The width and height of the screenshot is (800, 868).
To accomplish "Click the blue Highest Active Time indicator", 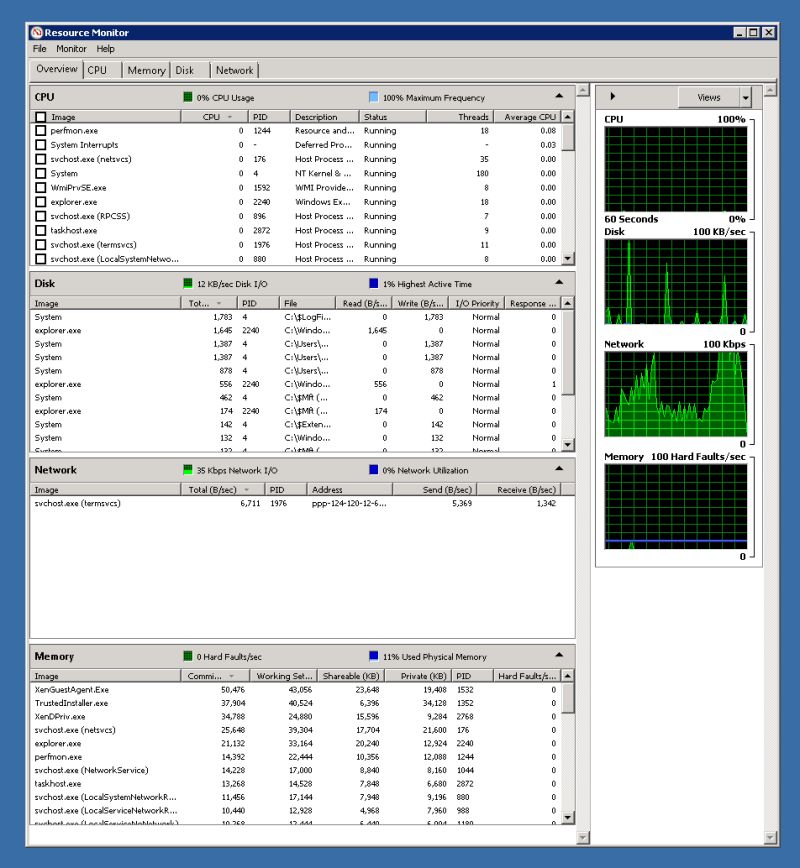I will [x=372, y=283].
